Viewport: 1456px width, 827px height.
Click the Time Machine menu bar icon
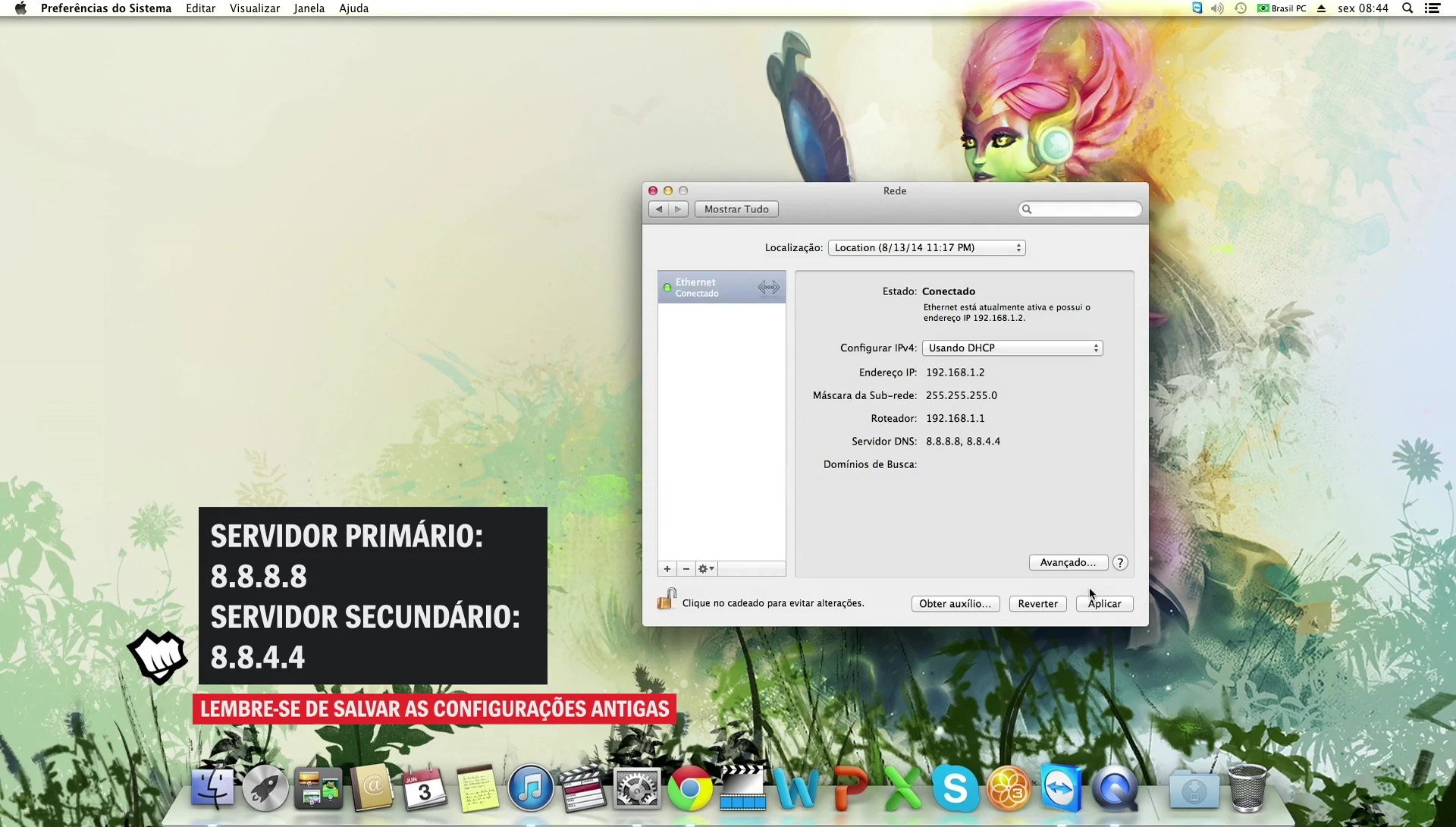1241,8
